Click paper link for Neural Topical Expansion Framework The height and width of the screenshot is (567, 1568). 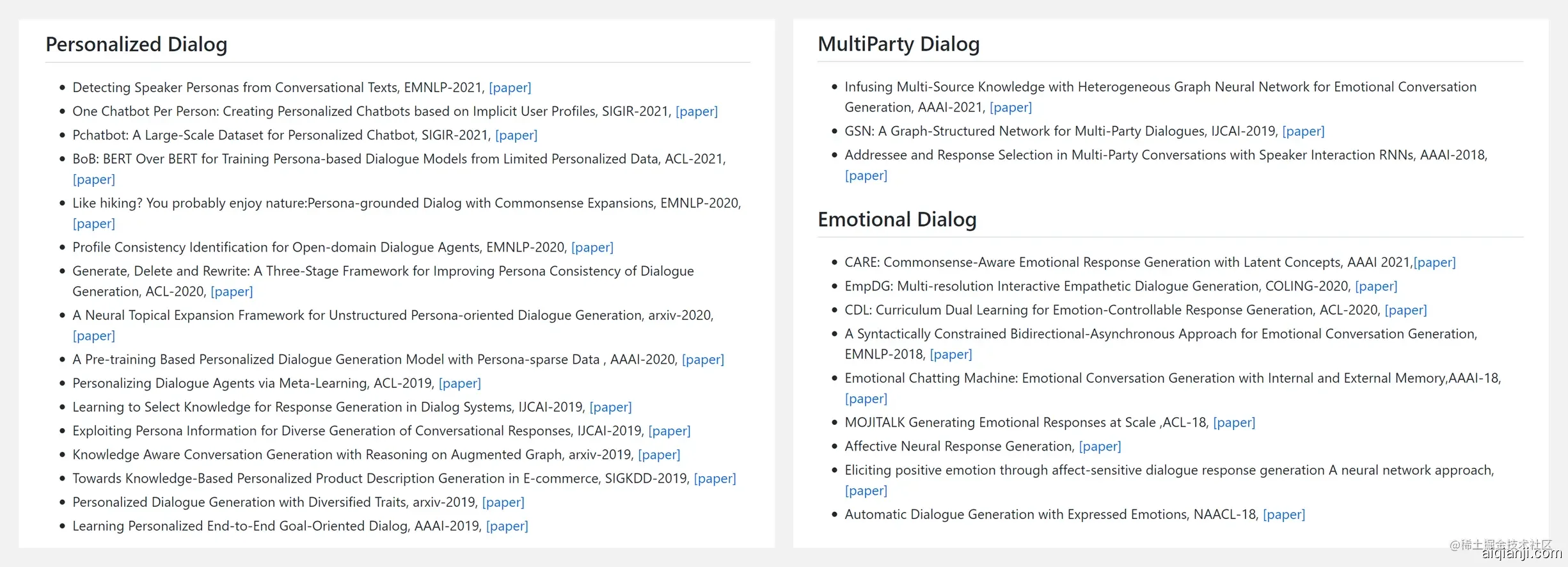click(x=94, y=335)
